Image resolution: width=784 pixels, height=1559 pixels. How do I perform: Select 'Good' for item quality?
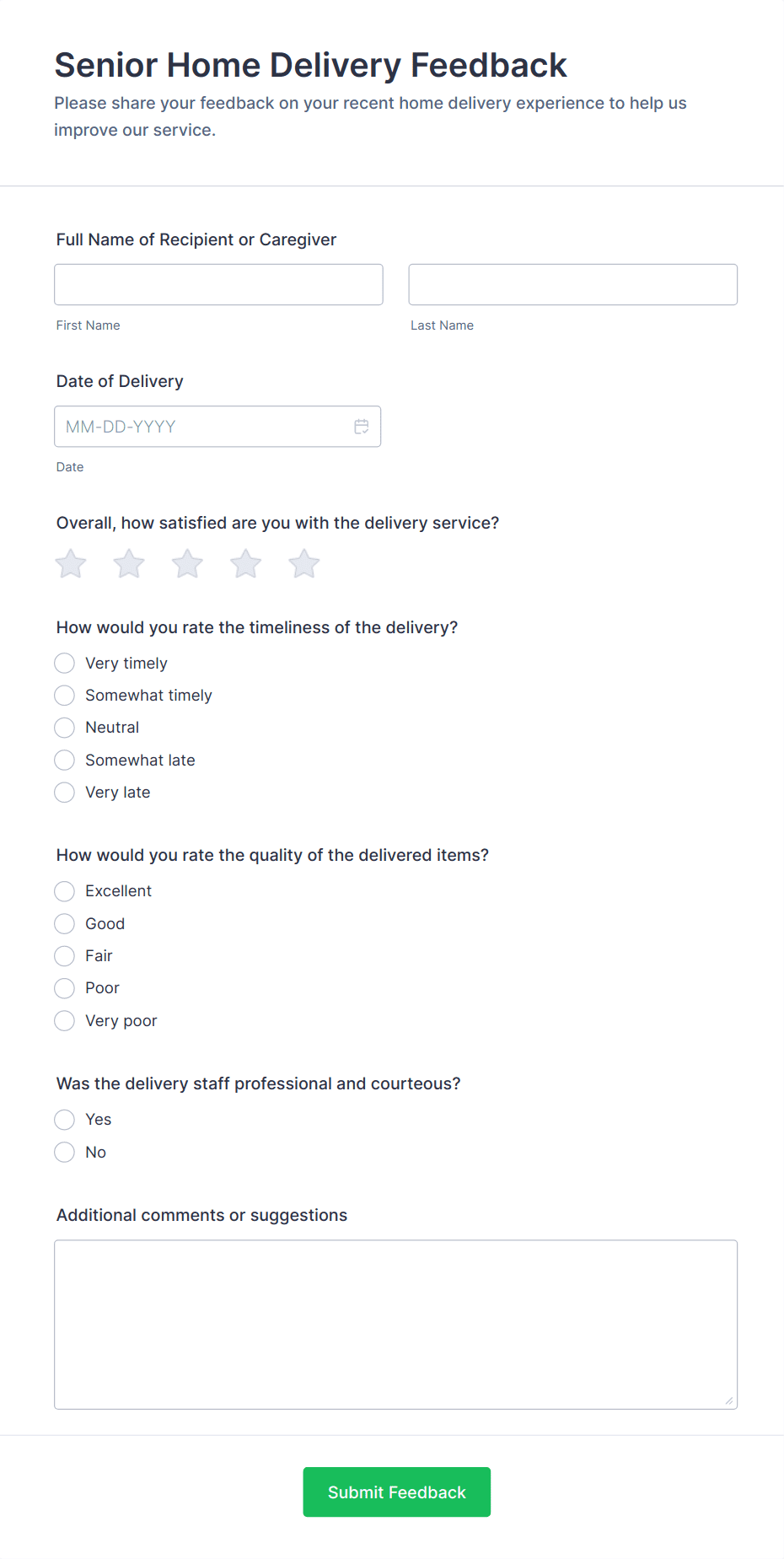click(65, 924)
